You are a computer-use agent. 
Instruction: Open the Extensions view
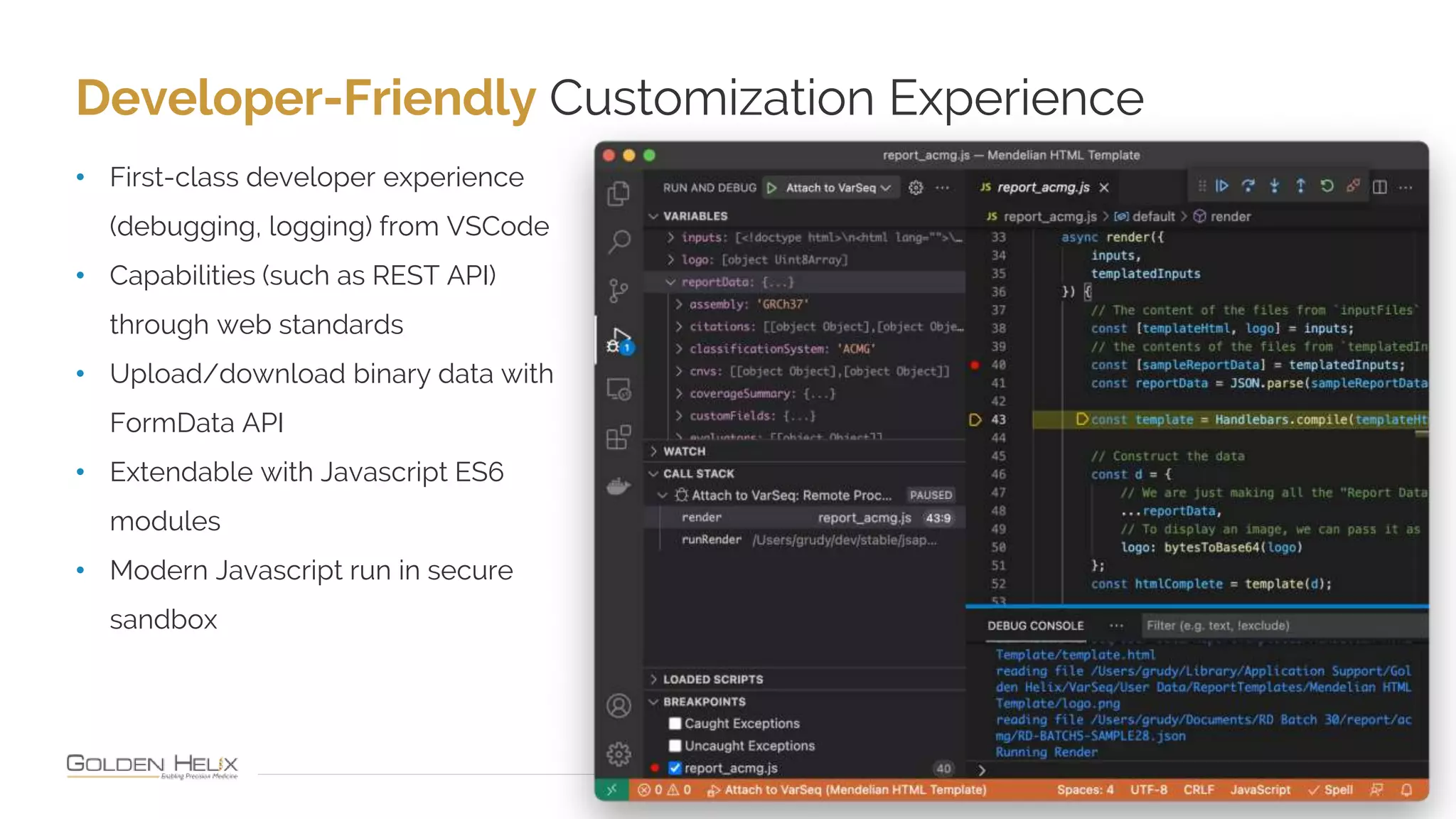click(x=619, y=437)
